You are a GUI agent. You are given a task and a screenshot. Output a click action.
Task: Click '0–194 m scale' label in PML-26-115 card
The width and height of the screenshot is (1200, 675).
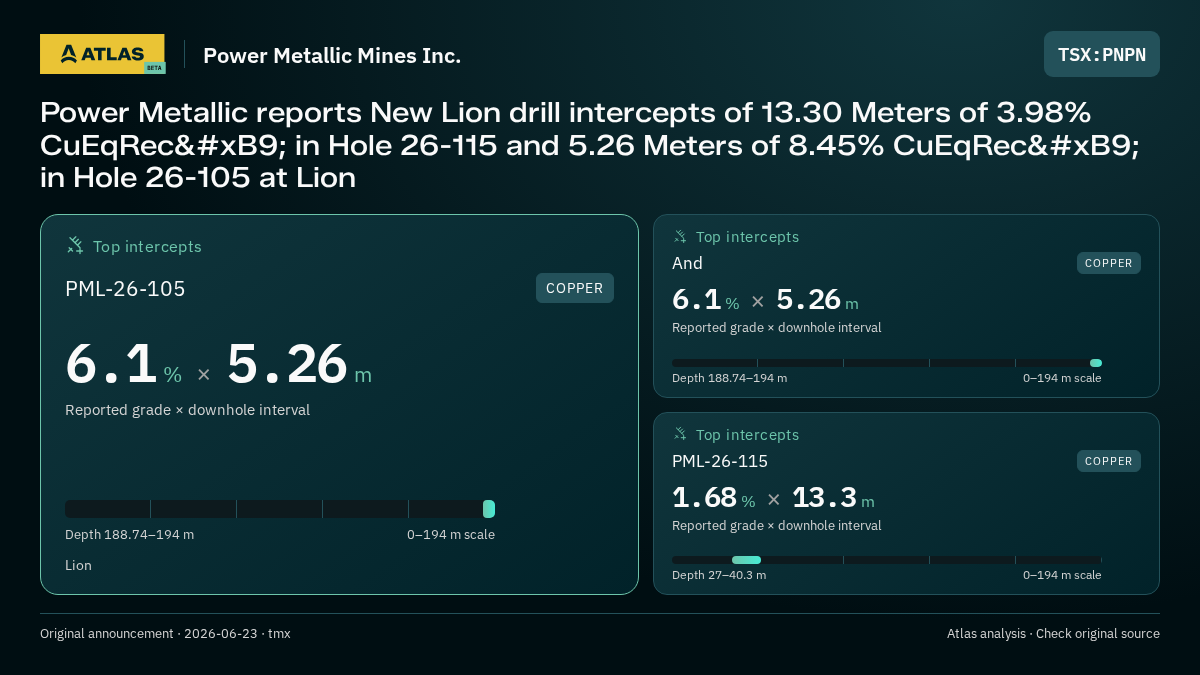pyautogui.click(x=1062, y=575)
